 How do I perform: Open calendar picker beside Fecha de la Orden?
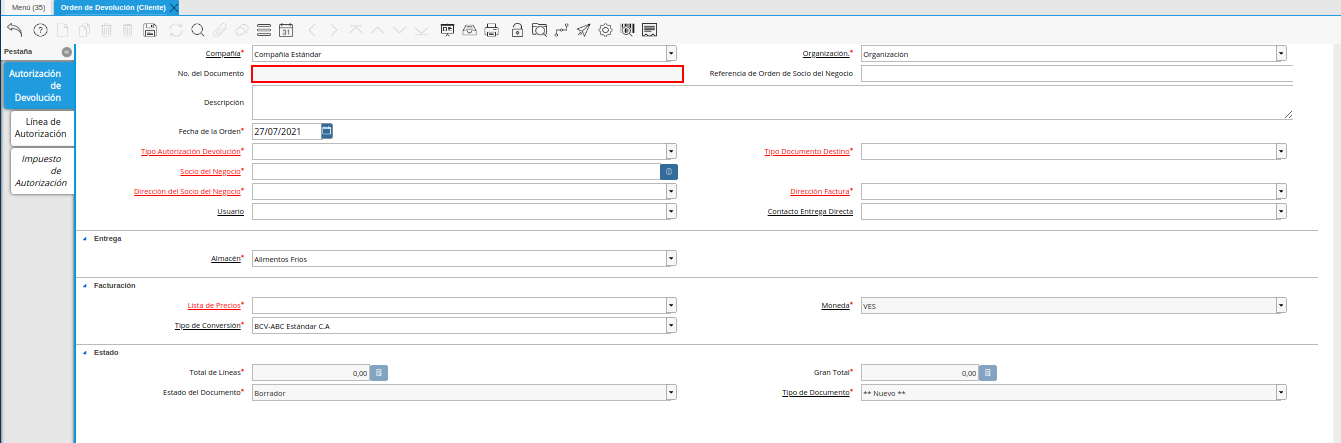click(x=327, y=131)
